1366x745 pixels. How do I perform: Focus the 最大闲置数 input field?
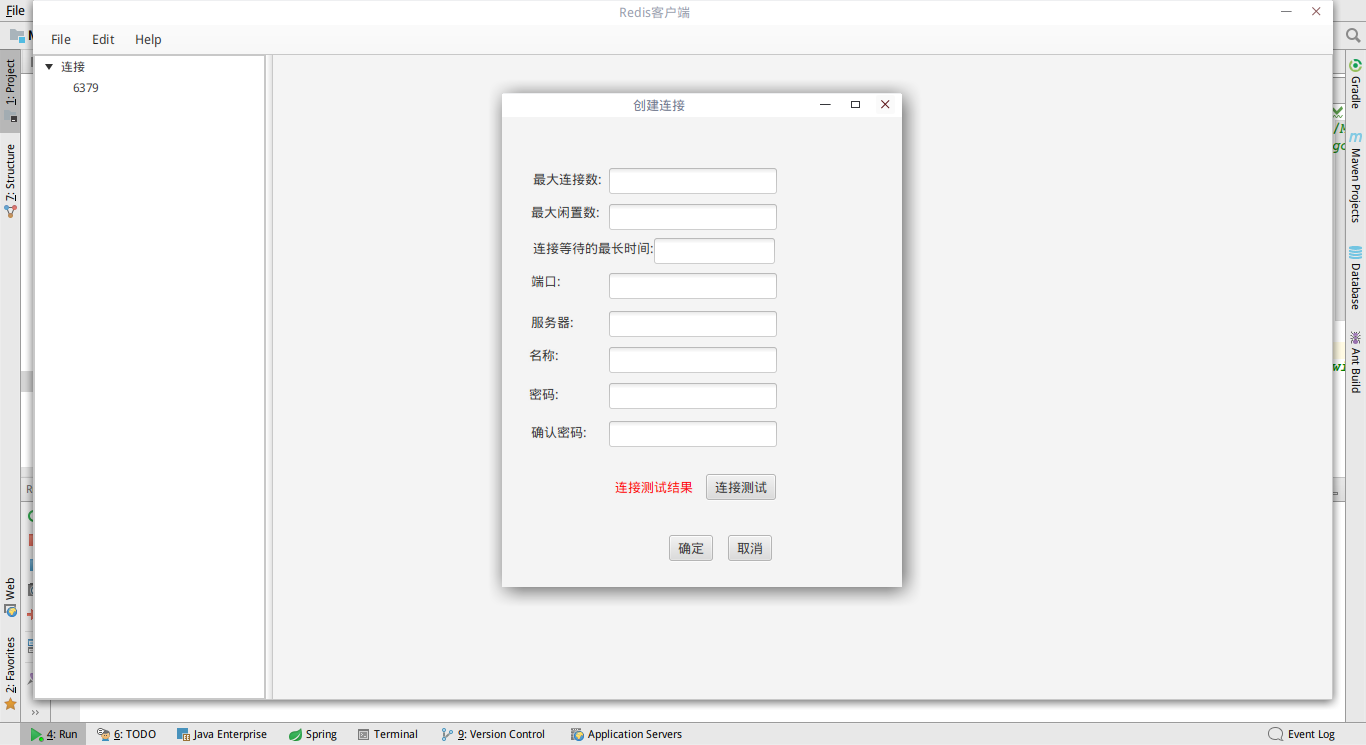tap(693, 217)
